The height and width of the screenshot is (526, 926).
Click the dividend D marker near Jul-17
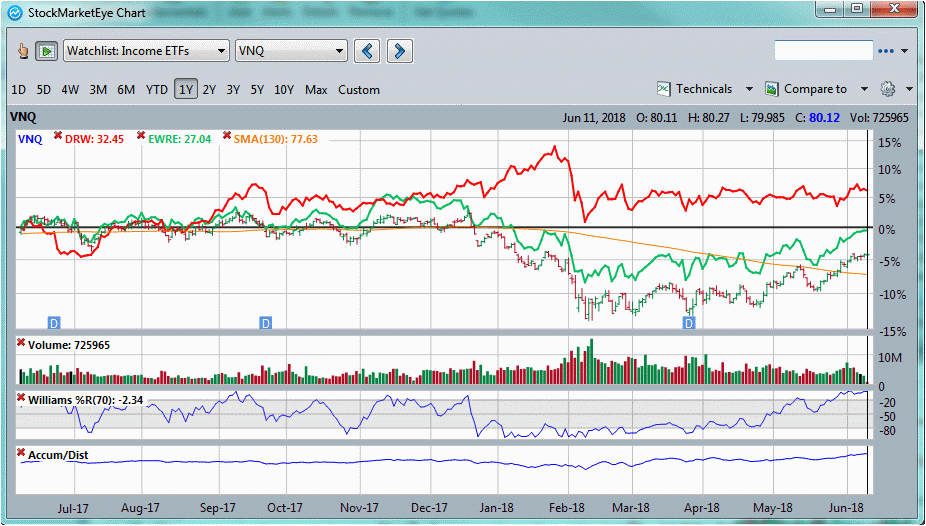(x=54, y=322)
